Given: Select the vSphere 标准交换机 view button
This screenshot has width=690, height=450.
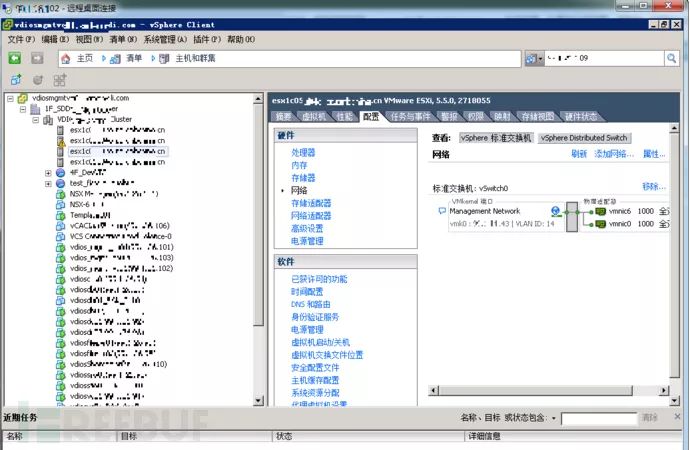Looking at the screenshot, I should click(x=496, y=138).
